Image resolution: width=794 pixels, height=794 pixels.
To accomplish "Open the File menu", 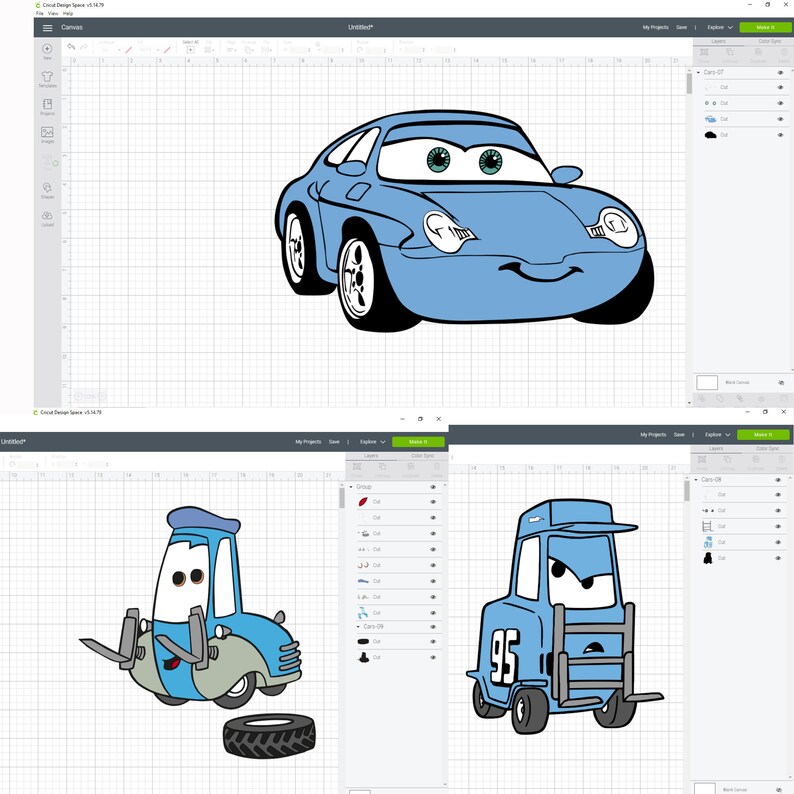I will click(39, 14).
